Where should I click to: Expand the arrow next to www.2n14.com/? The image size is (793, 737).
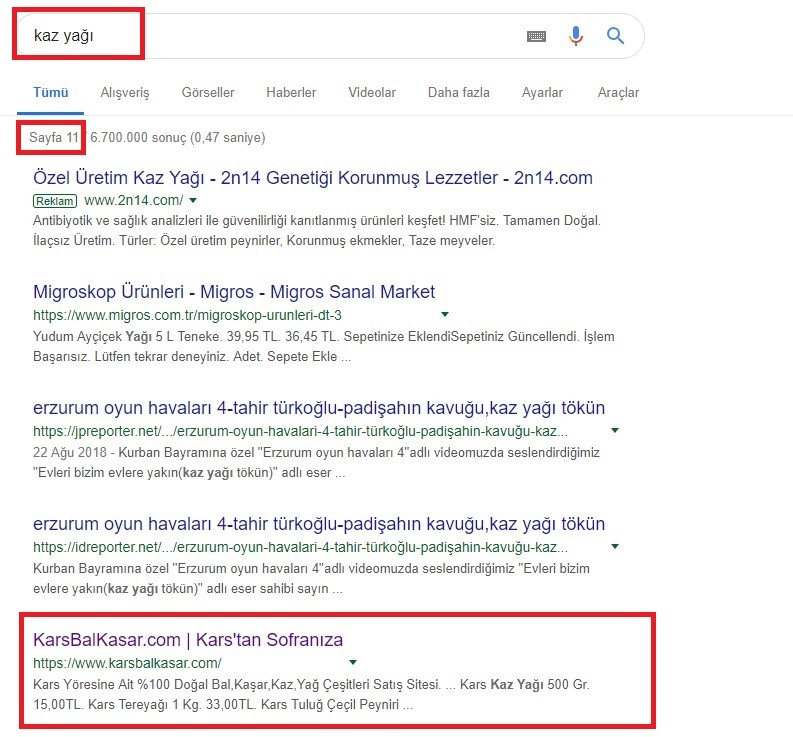coord(193,200)
